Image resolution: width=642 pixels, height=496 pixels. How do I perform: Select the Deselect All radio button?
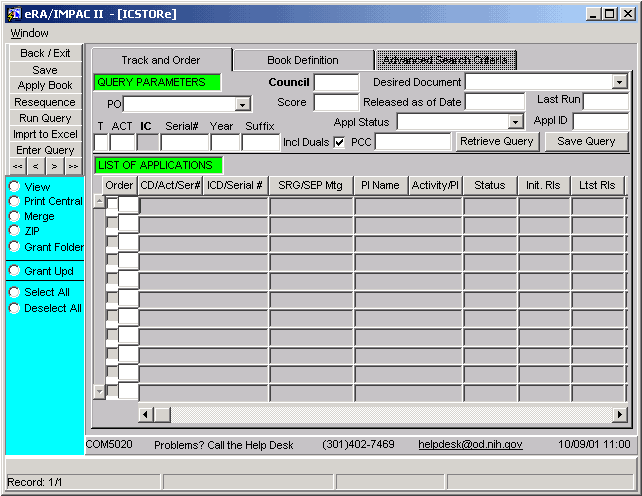pyautogui.click(x=14, y=308)
